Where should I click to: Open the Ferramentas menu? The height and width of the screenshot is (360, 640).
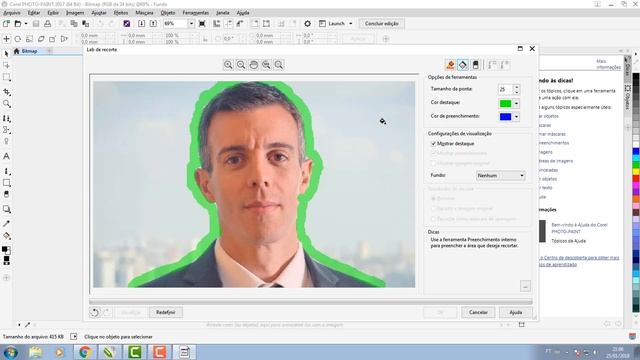click(x=196, y=13)
